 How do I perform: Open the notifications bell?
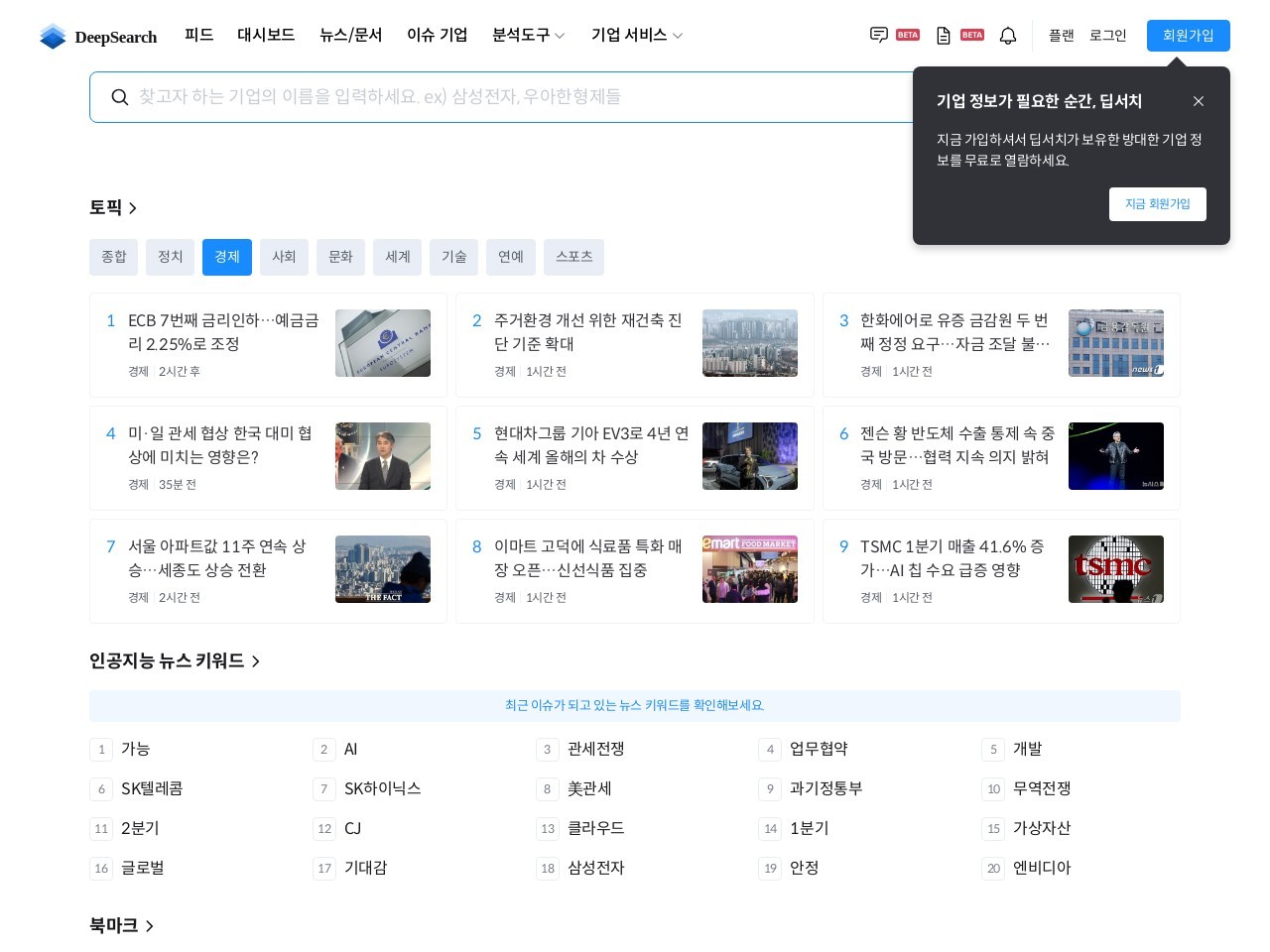coord(1008,36)
